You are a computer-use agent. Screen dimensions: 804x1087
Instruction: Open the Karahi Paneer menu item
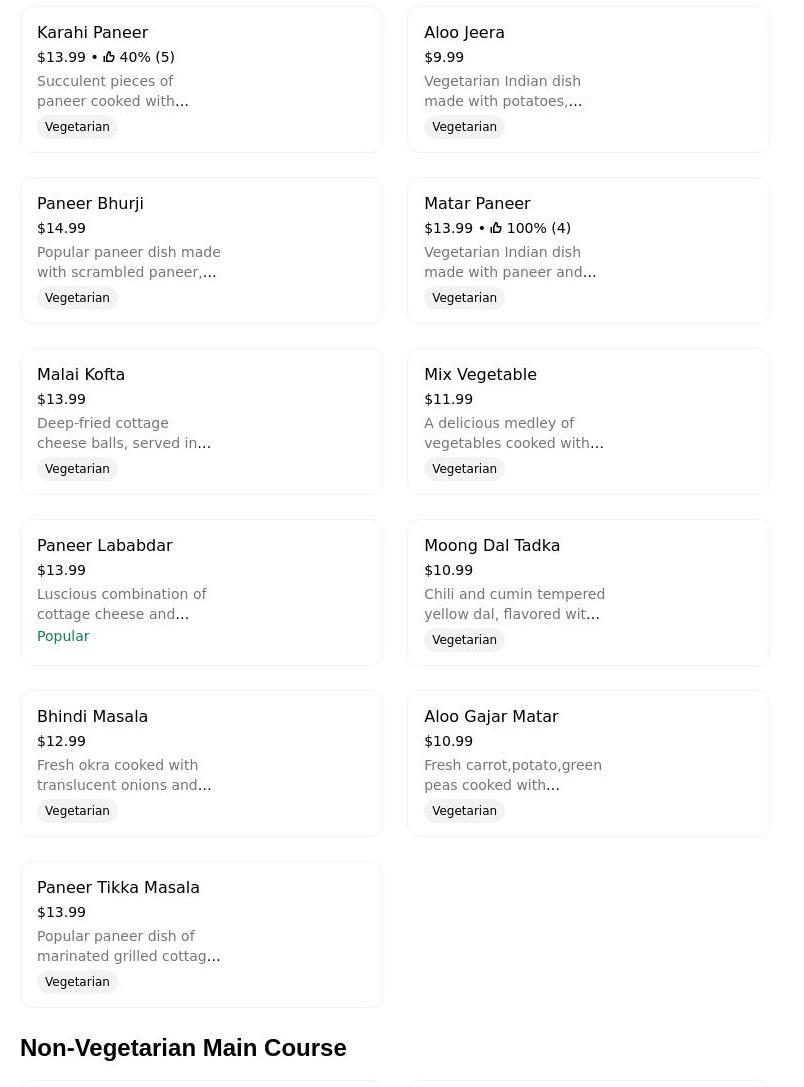[201, 80]
